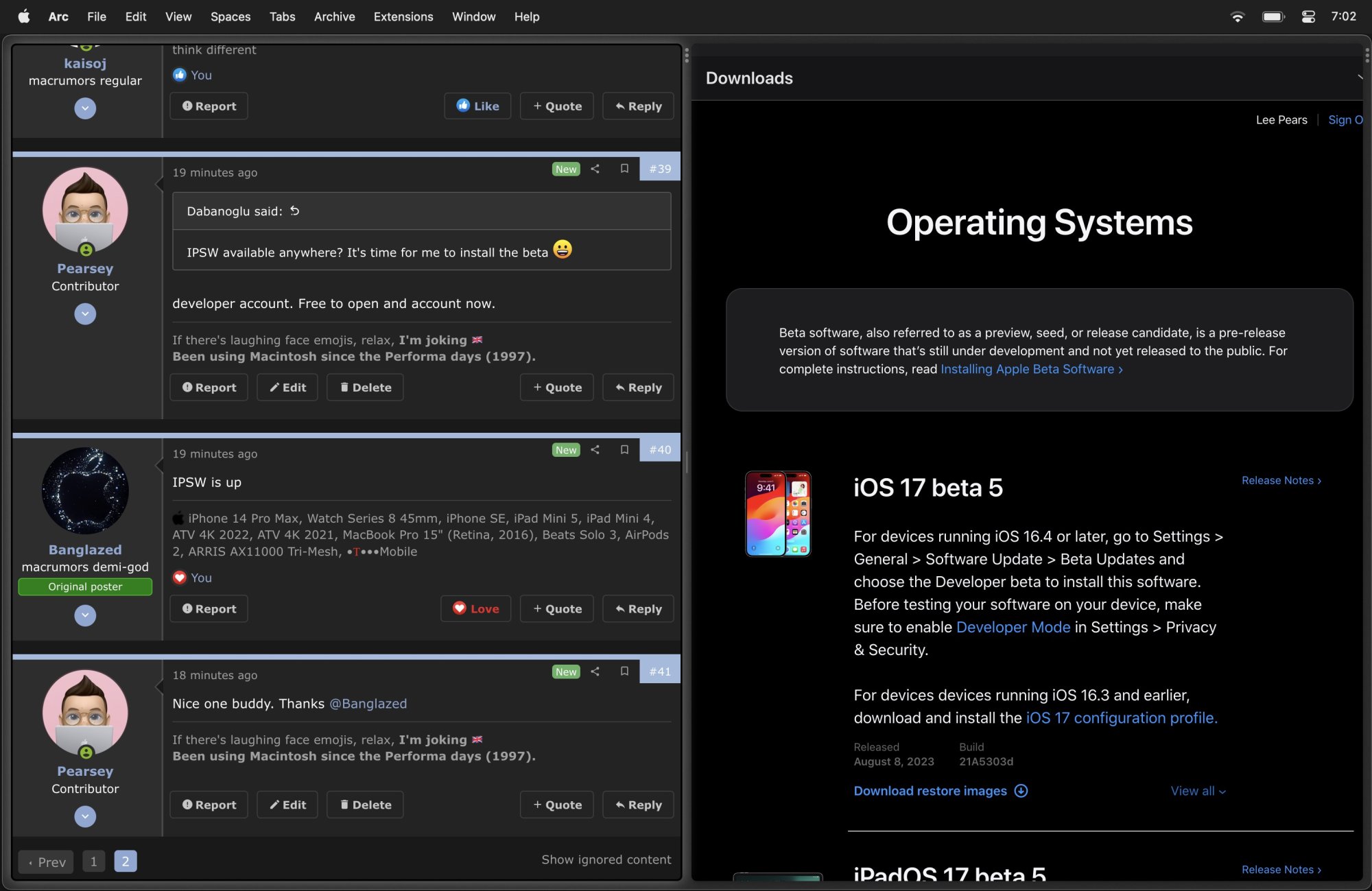
Task: Open the @Banglazed mention link
Action: (x=368, y=704)
